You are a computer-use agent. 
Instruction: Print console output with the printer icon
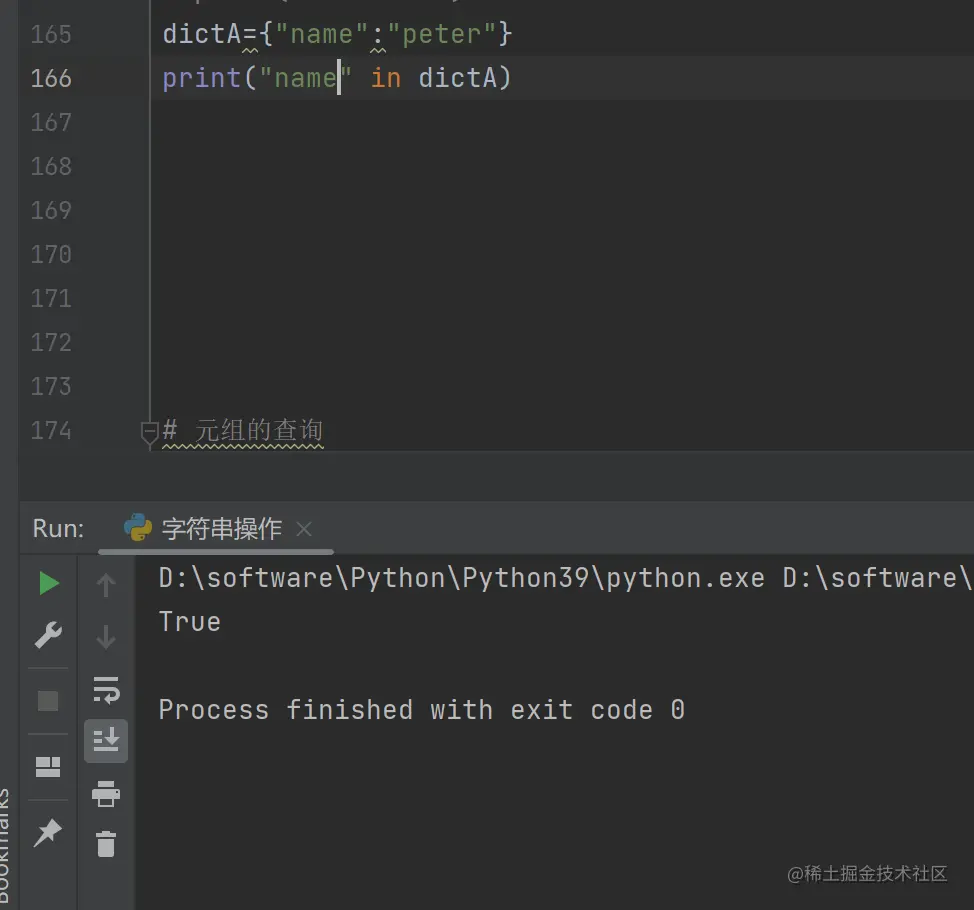(x=106, y=794)
